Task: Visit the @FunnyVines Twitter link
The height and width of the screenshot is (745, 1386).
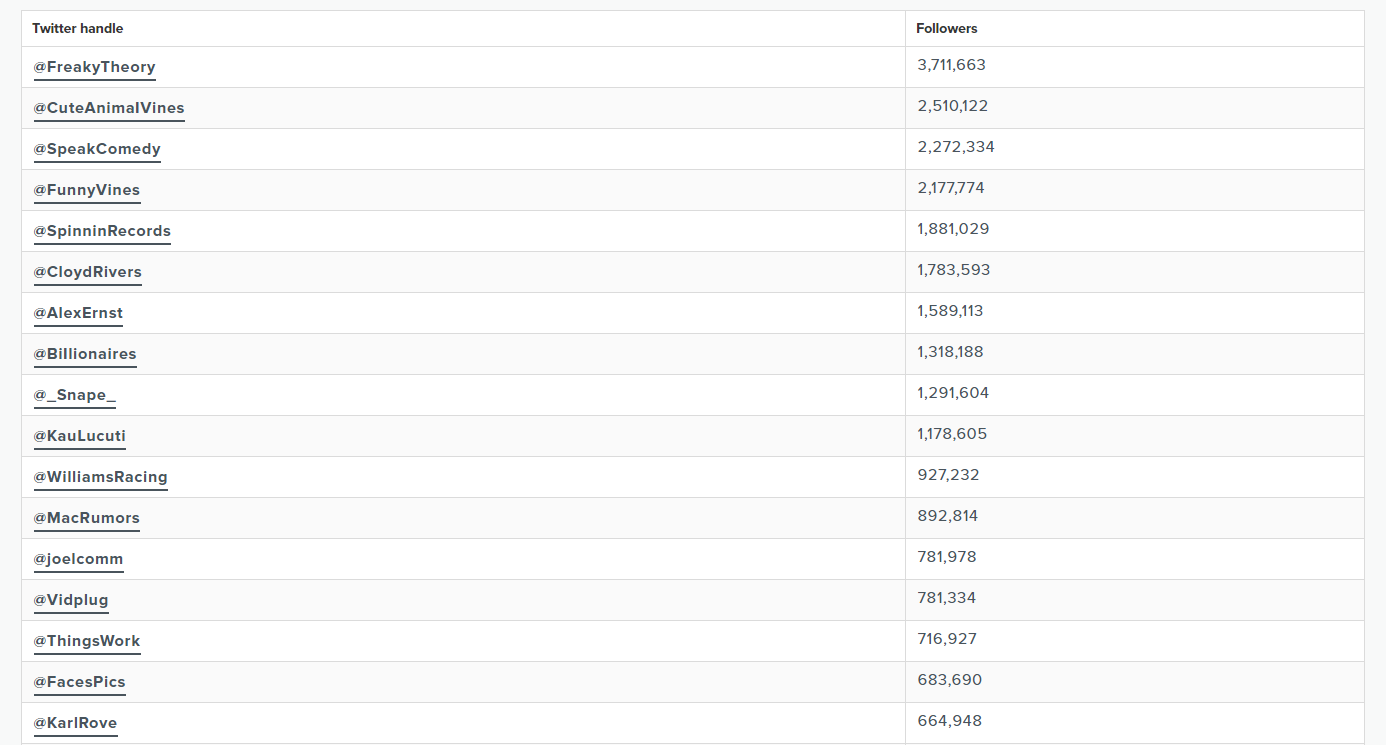Action: click(x=87, y=190)
